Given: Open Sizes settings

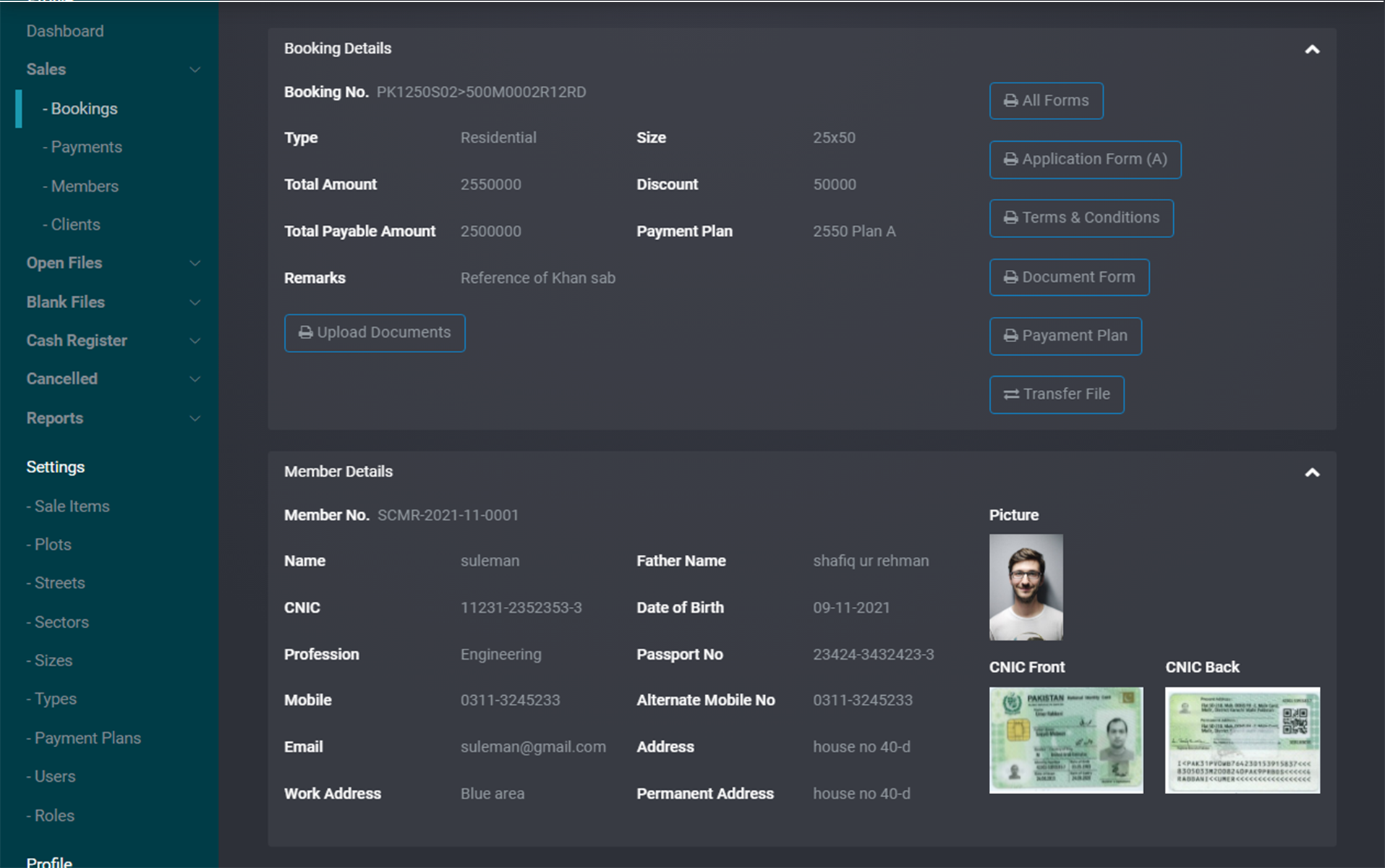Looking at the screenshot, I should 49,660.
